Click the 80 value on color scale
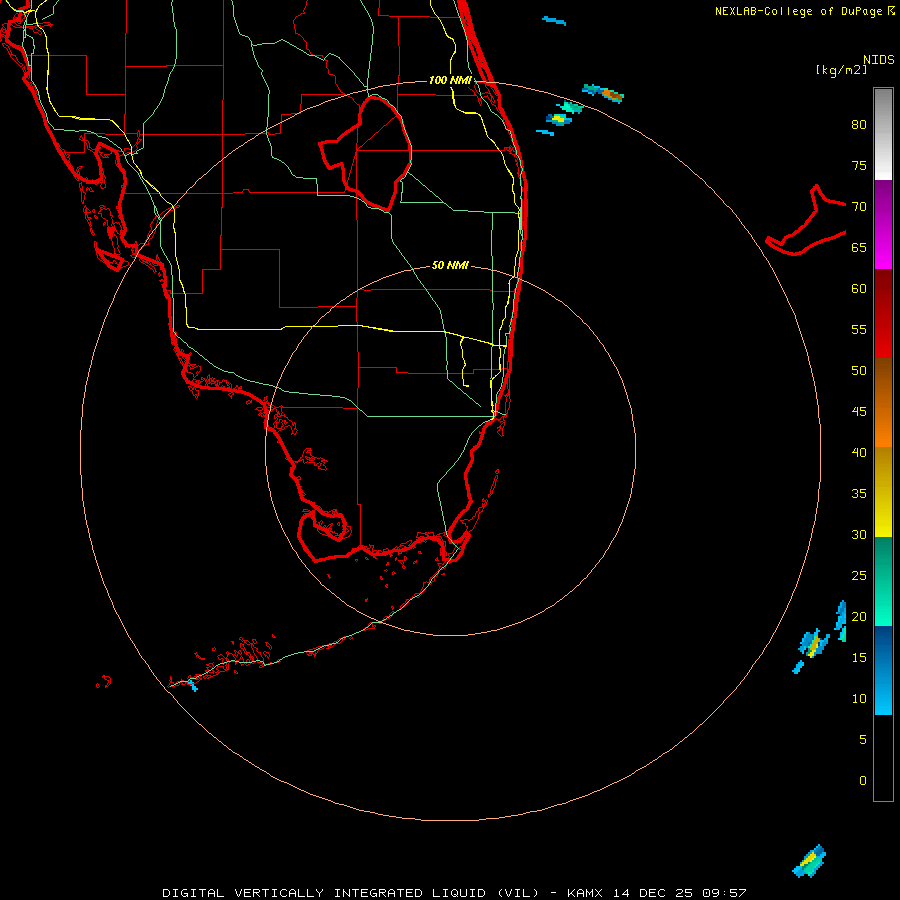Image resolution: width=900 pixels, height=900 pixels. 859,125
